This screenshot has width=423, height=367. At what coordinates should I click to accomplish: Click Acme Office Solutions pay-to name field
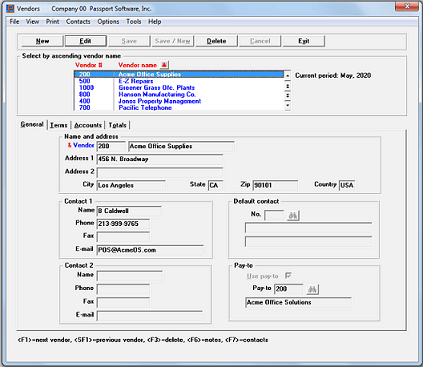[x=299, y=303]
